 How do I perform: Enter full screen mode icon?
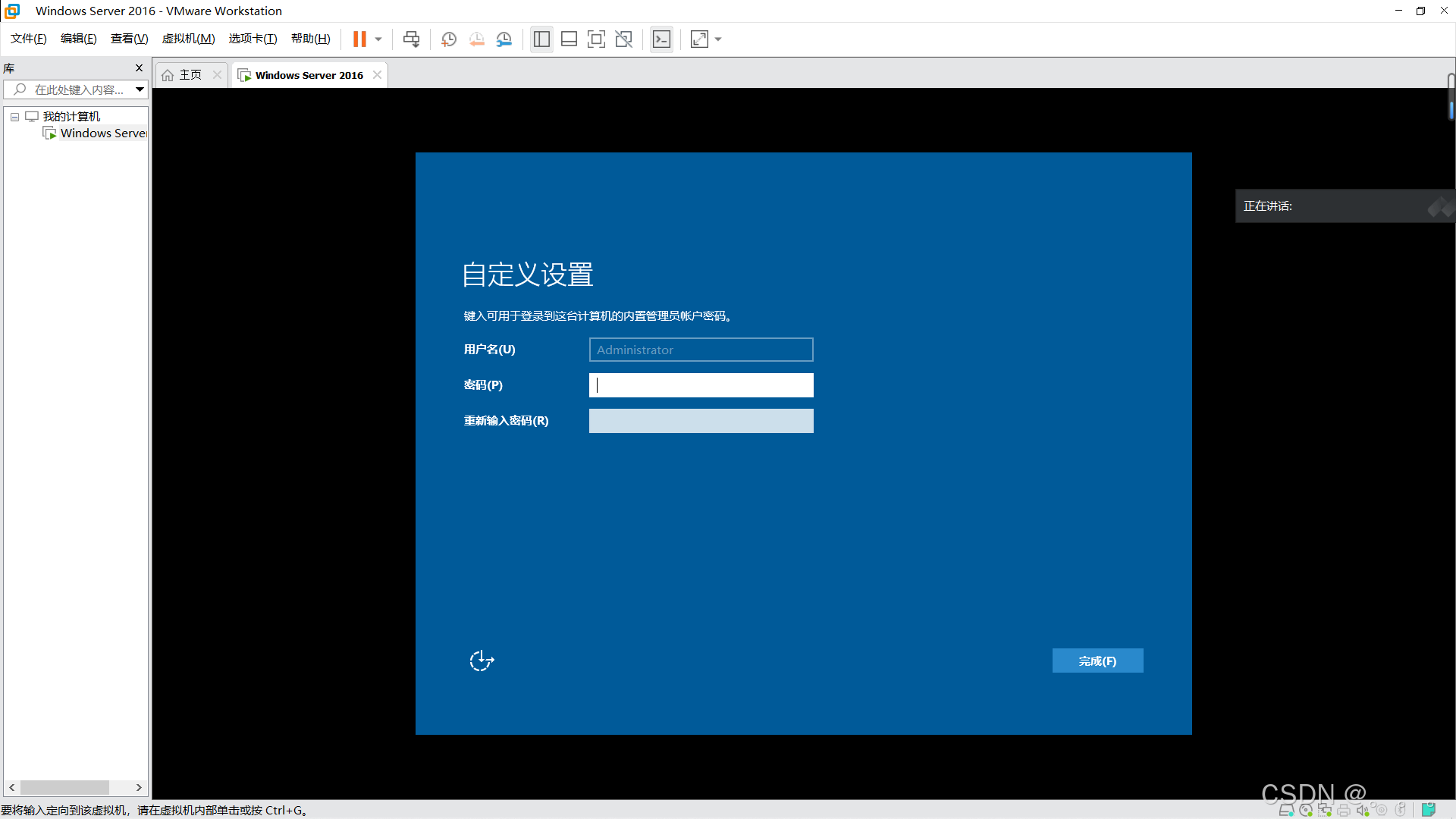596,39
